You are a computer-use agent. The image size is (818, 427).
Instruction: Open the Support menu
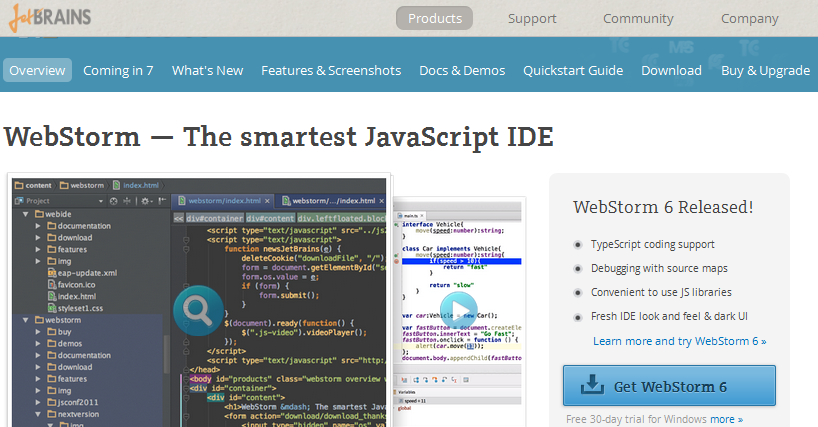[x=532, y=19]
